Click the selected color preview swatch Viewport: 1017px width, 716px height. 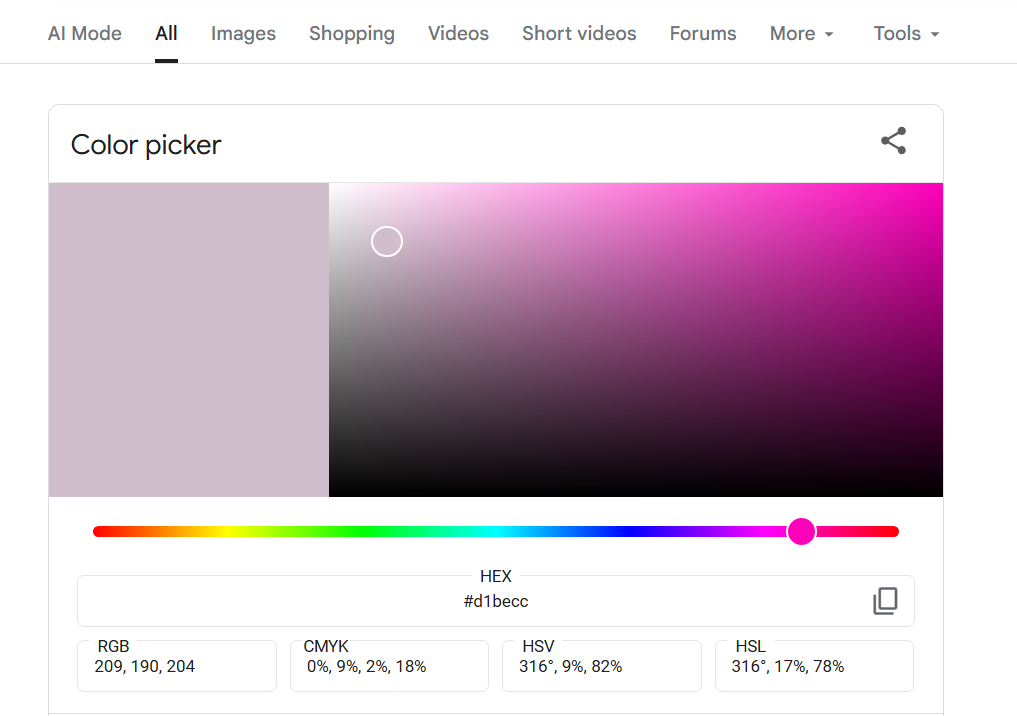[x=189, y=340]
